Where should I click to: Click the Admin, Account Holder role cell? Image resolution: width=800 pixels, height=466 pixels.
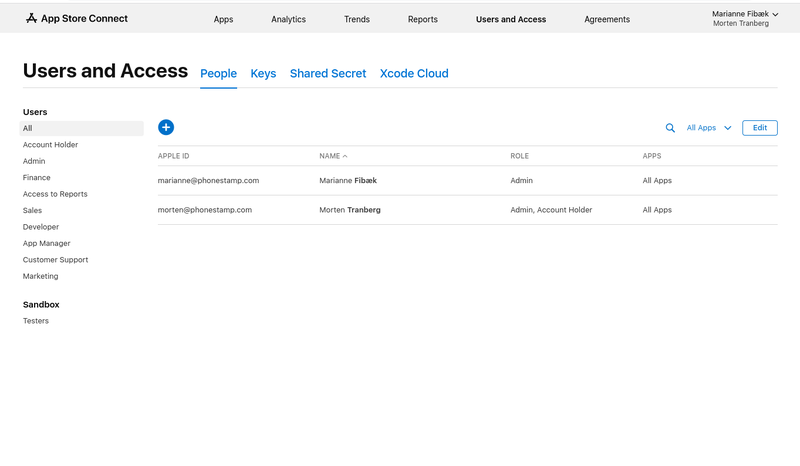(551, 210)
